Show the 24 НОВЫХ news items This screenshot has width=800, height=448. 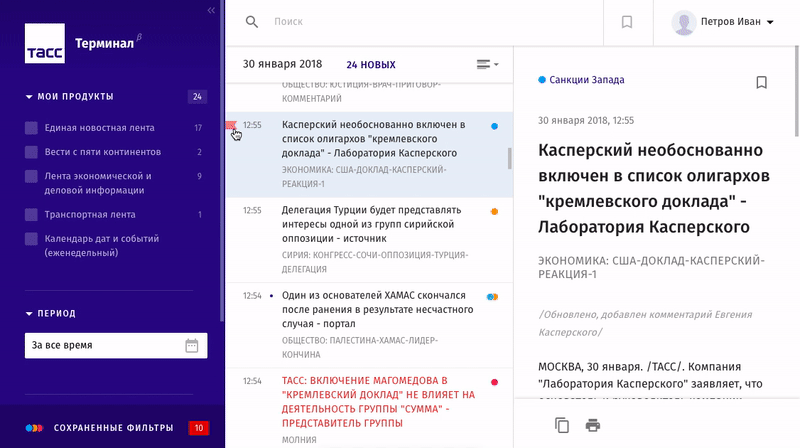coord(371,65)
